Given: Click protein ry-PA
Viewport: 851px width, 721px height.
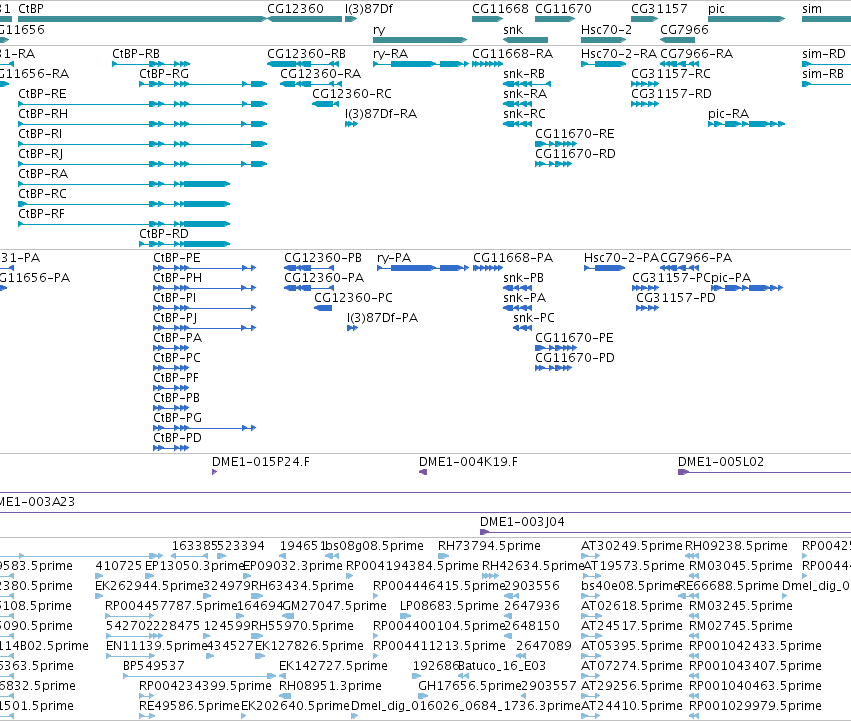Looking at the screenshot, I should (x=423, y=268).
